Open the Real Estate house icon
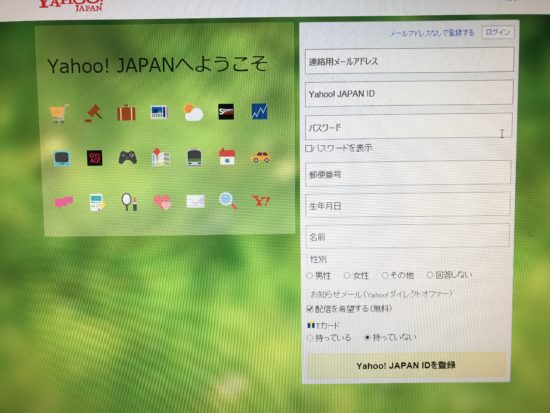This screenshot has width=550, height=413. [227, 156]
